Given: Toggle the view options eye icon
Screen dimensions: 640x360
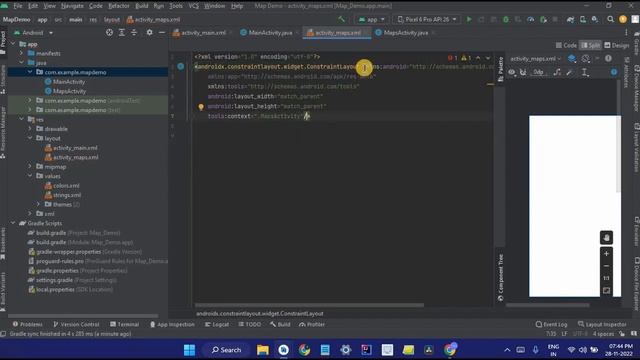Looking at the screenshot, I should point(511,72).
